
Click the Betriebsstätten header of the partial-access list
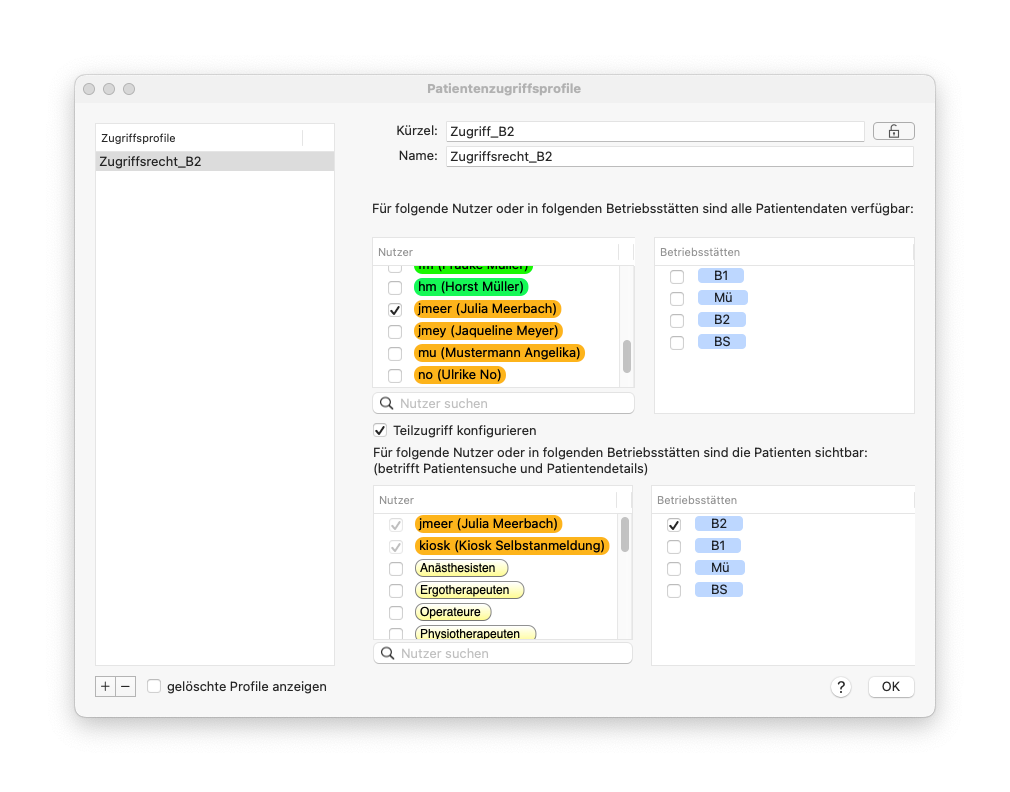click(x=783, y=500)
